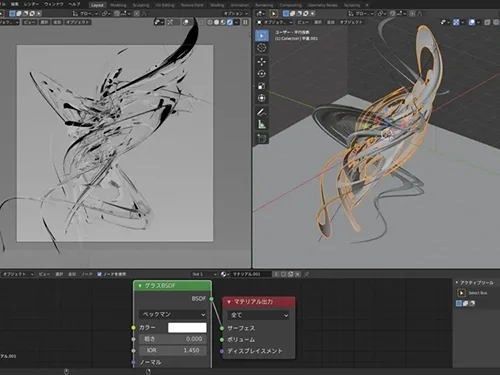Toggle fake user shield icon for material
This screenshot has width=500, height=375.
(283, 274)
